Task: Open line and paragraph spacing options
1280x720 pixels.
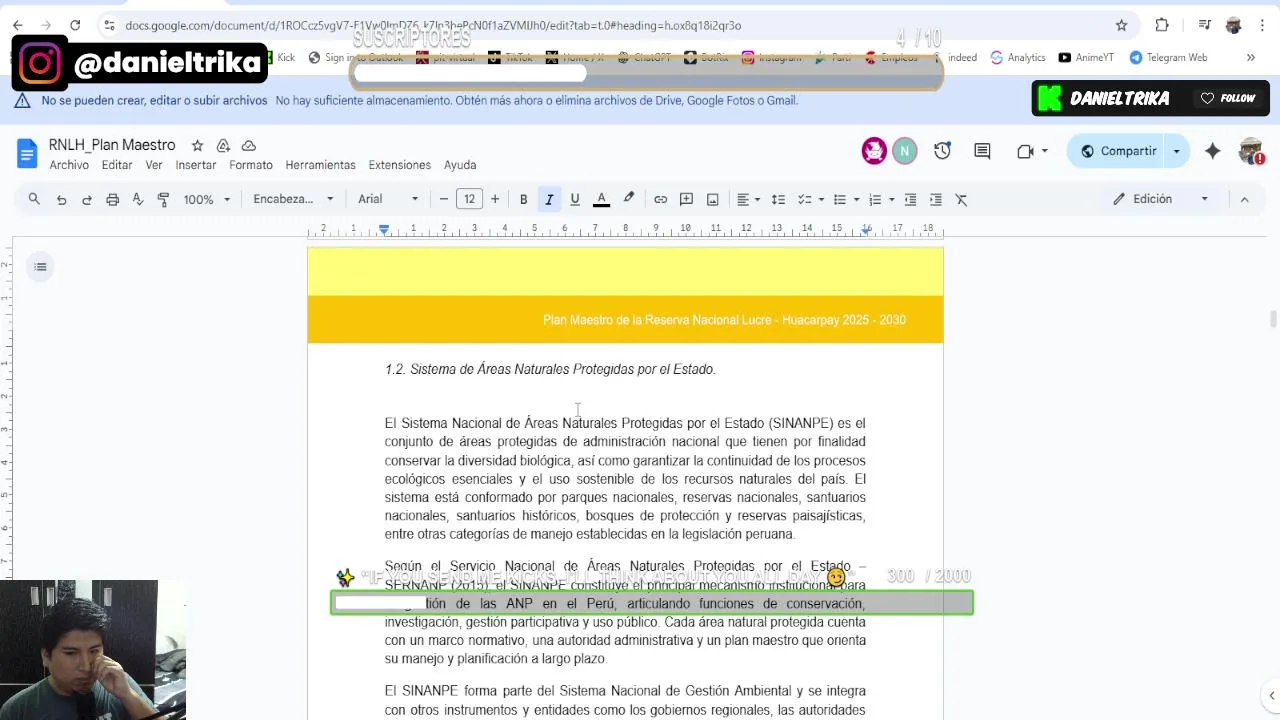Action: pos(778,199)
